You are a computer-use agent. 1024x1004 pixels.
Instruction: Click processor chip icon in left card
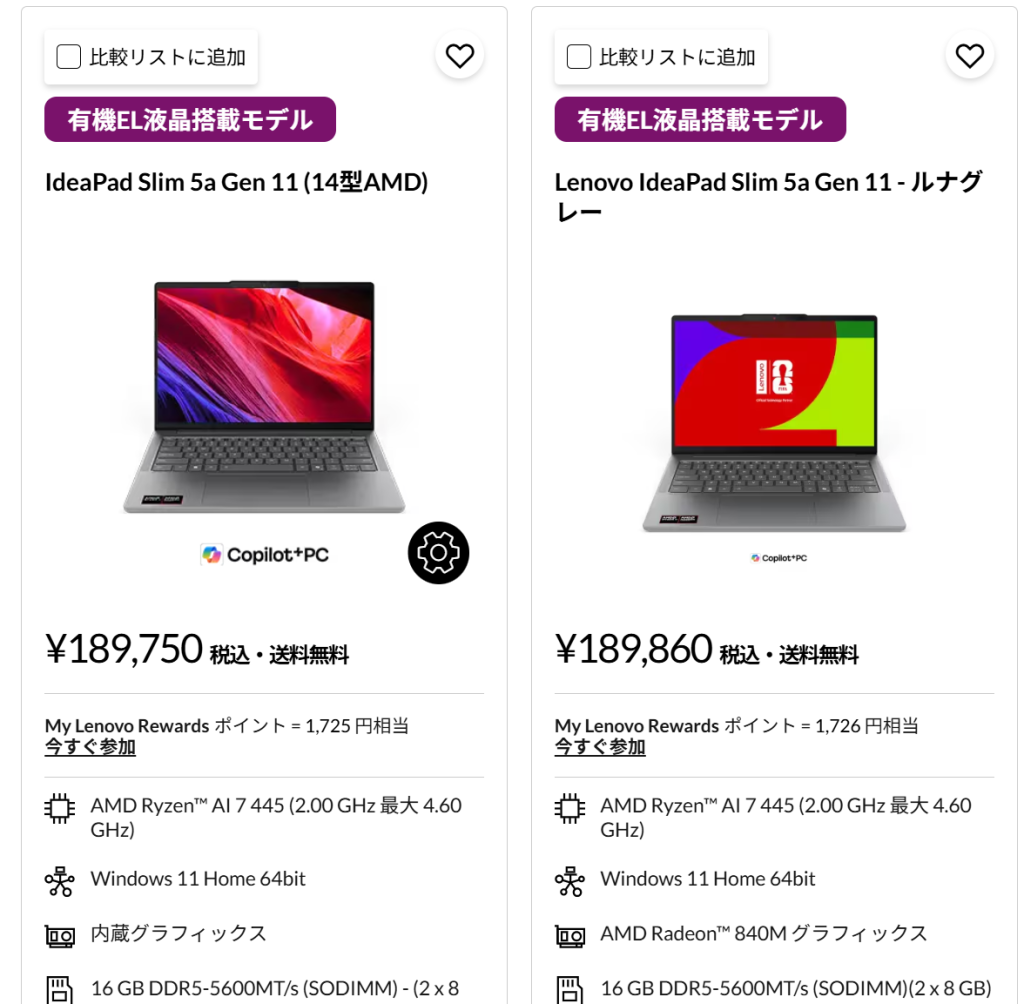click(x=59, y=809)
